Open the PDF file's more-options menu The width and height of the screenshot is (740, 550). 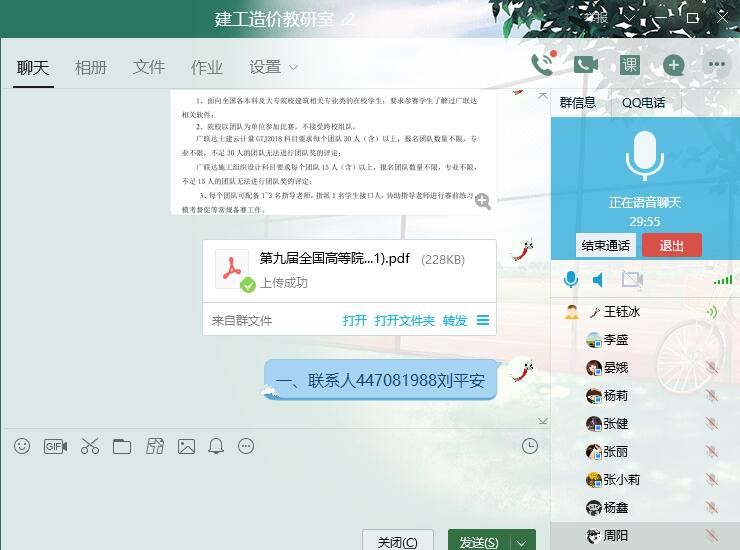(483, 321)
